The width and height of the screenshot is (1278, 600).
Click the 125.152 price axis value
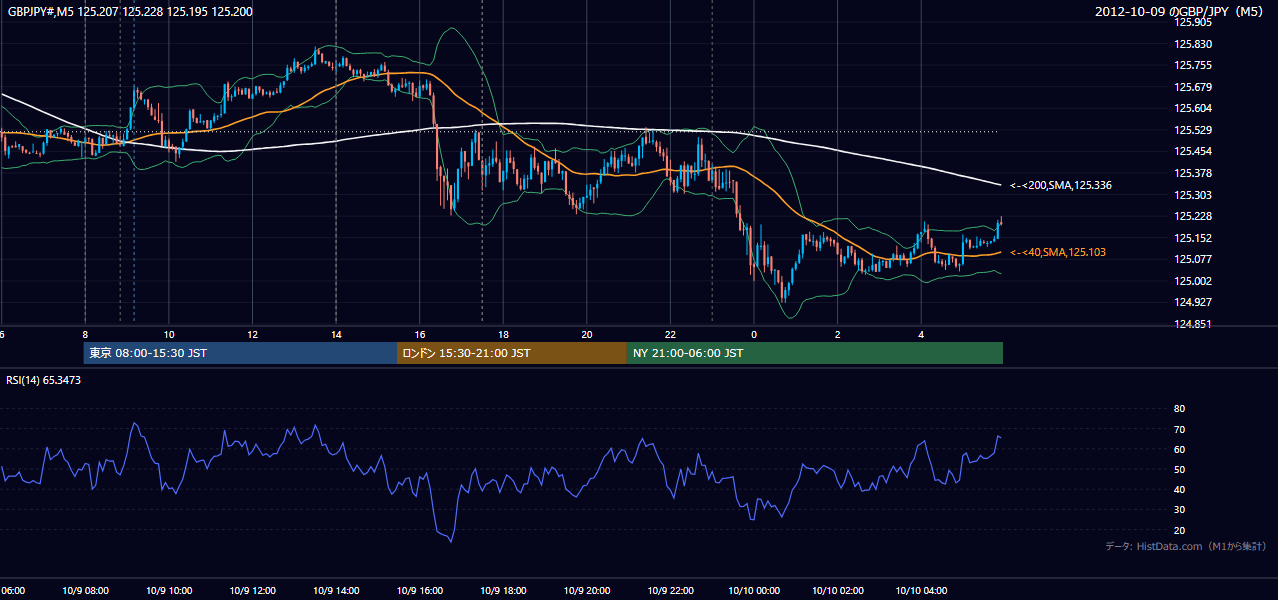(x=1192, y=238)
